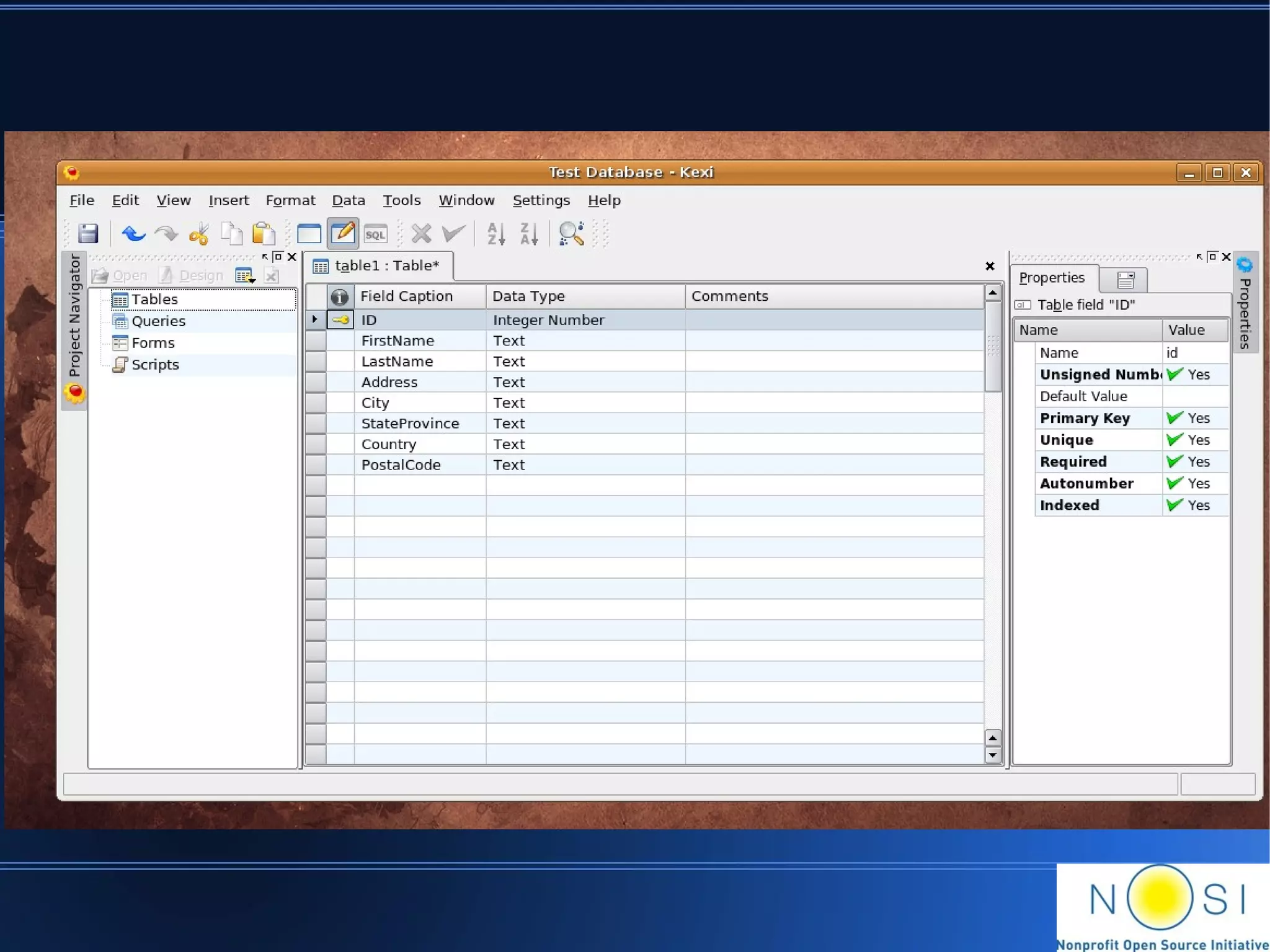
Task: Open the Data menu
Action: 349,200
